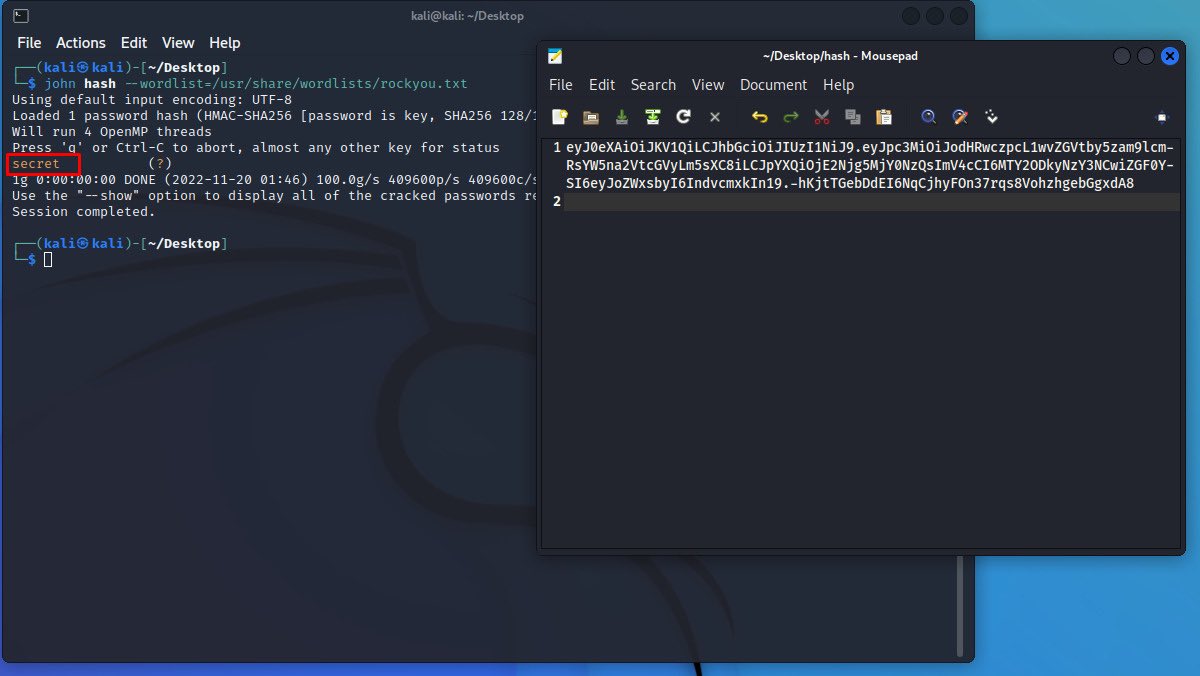Click the Paste clipboard icon in Mousepad
The image size is (1200, 676).
(884, 117)
